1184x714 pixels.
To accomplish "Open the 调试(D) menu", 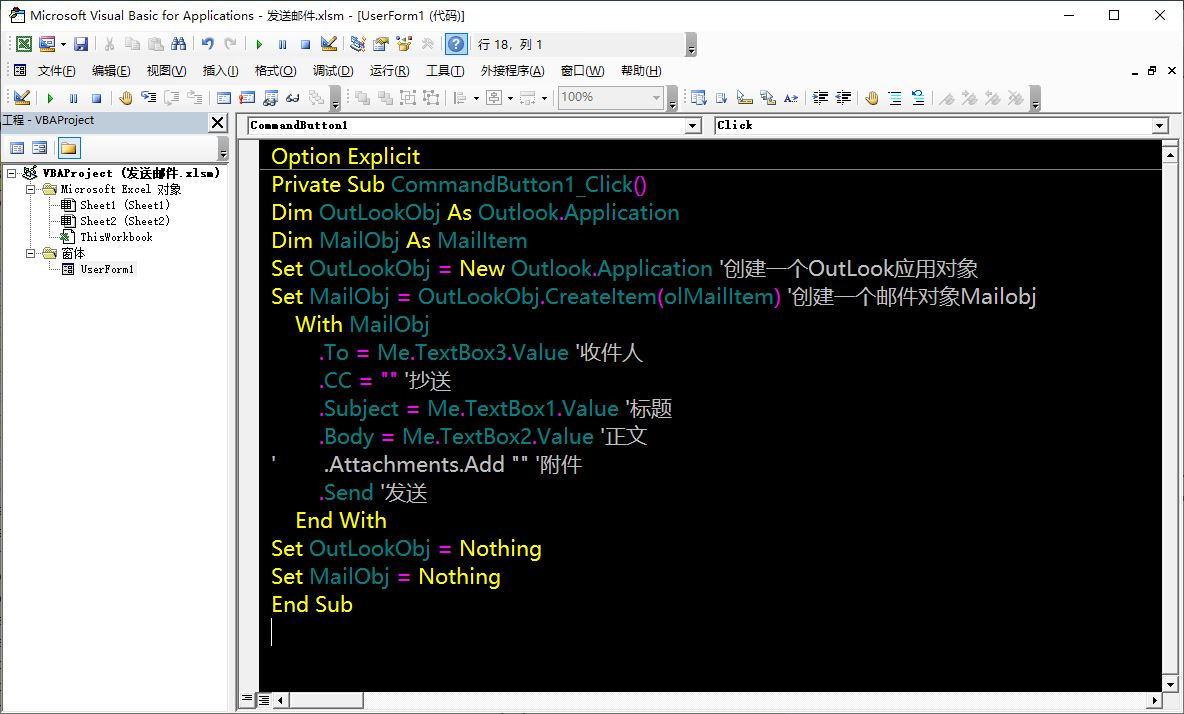I will [333, 71].
